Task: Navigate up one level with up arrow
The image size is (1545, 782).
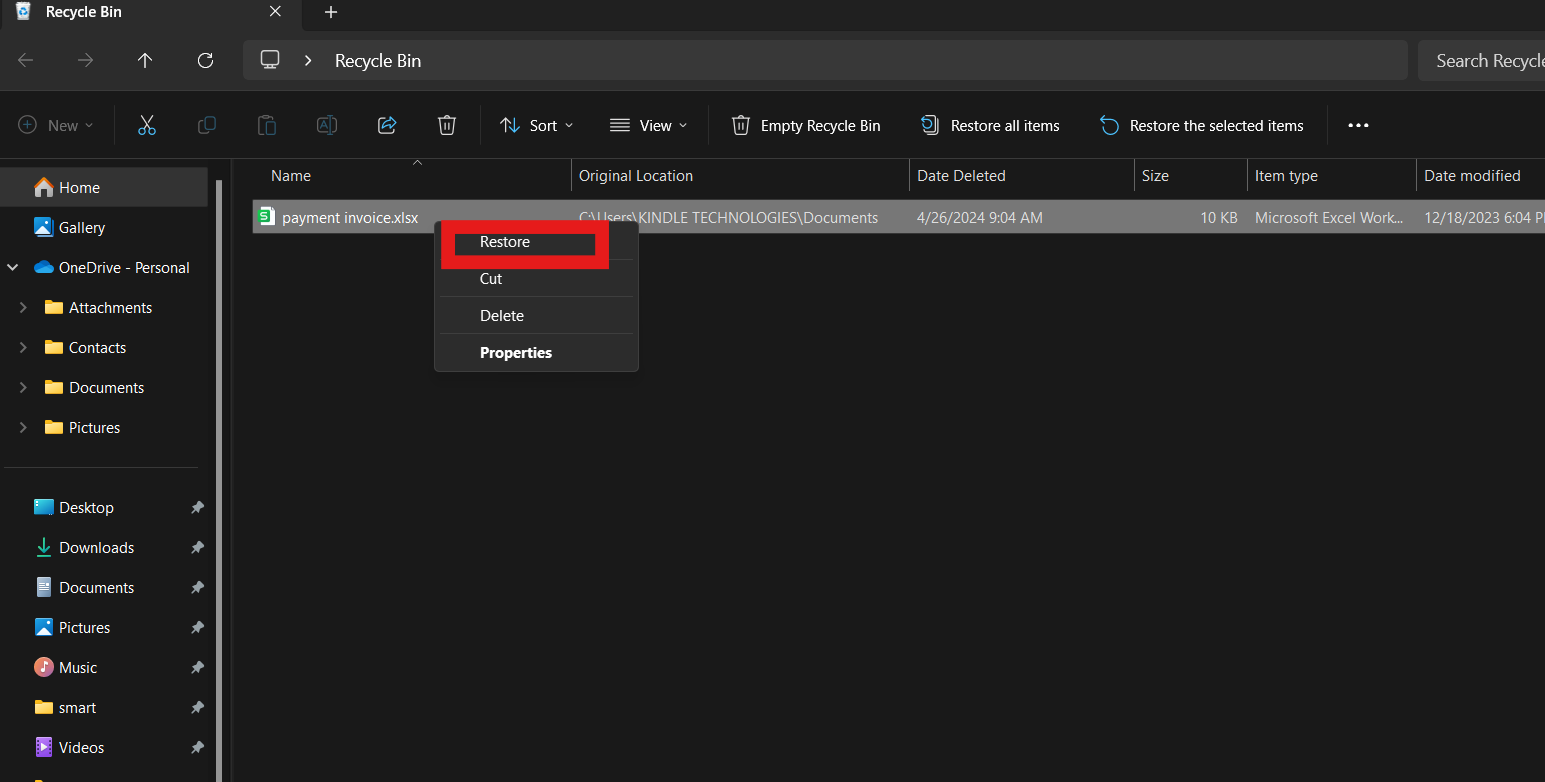Action: 145,61
